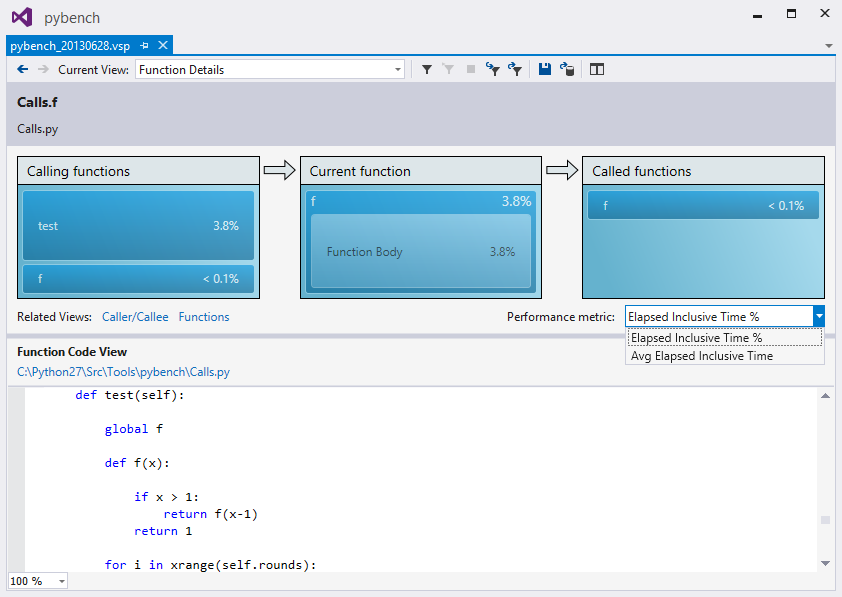Select the pybench_20130628.vsp document tab
Image resolution: width=842 pixels, height=597 pixels.
(x=70, y=46)
